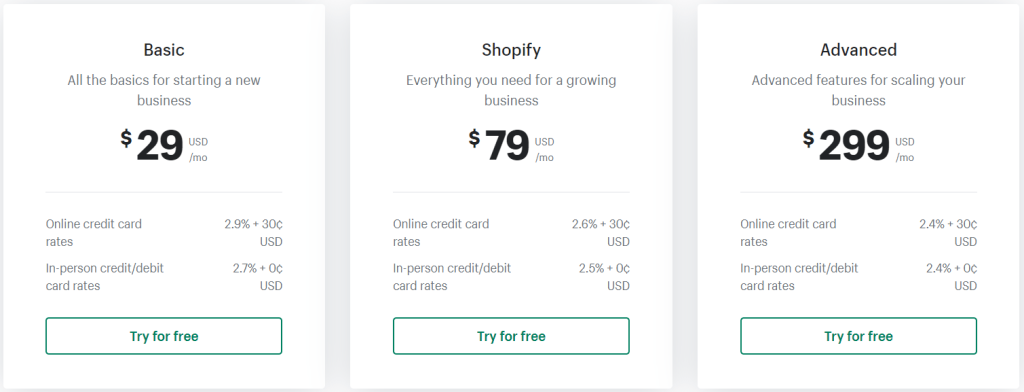Click the $299 price on Advanced card
Viewport: 1024px width, 392px height.
[x=846, y=146]
